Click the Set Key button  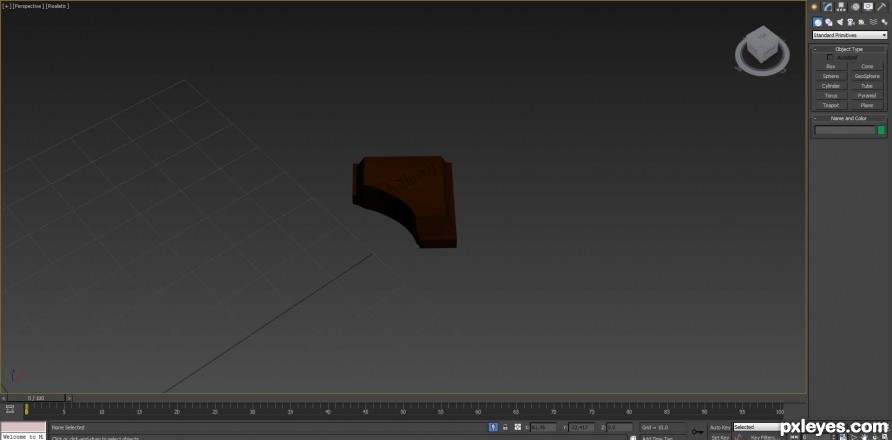pyautogui.click(x=720, y=437)
